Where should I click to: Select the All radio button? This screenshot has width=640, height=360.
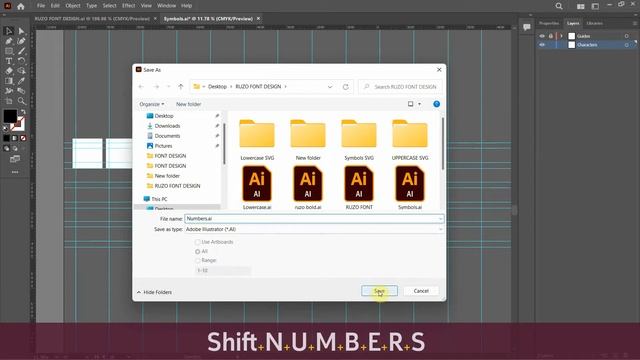click(198, 251)
